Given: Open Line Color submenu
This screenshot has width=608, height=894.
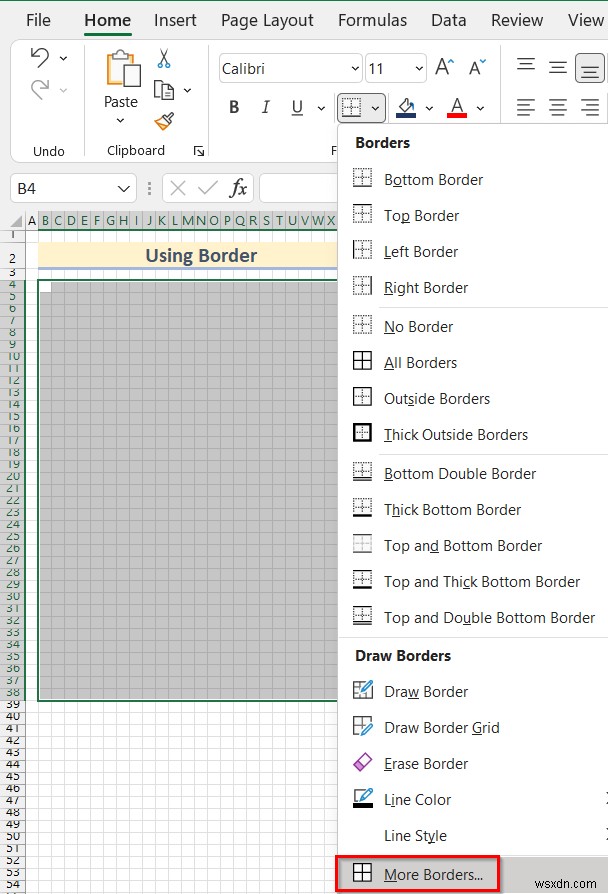Looking at the screenshot, I should (473, 799).
